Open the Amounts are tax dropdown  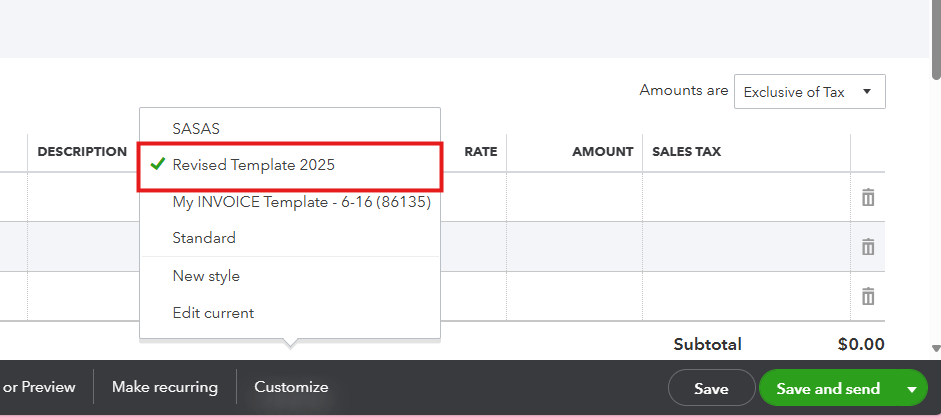pyautogui.click(x=809, y=92)
